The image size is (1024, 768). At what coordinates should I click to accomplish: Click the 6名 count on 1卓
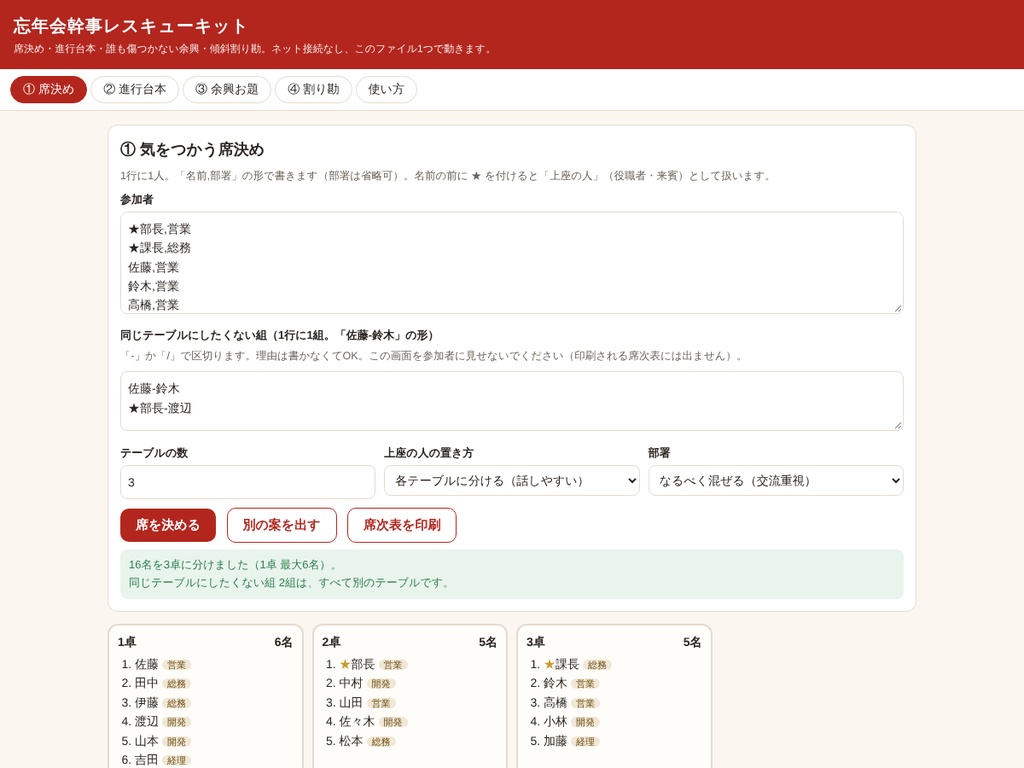pyautogui.click(x=283, y=642)
